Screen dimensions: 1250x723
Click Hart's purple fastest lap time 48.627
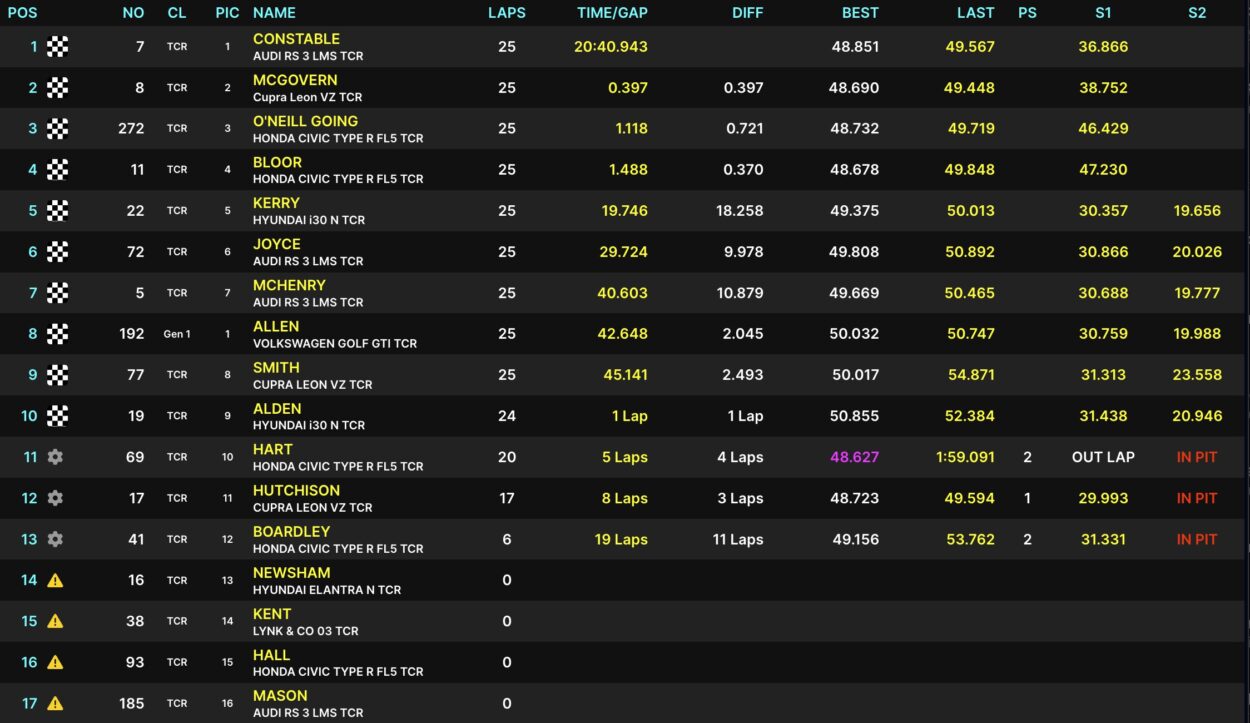click(854, 457)
